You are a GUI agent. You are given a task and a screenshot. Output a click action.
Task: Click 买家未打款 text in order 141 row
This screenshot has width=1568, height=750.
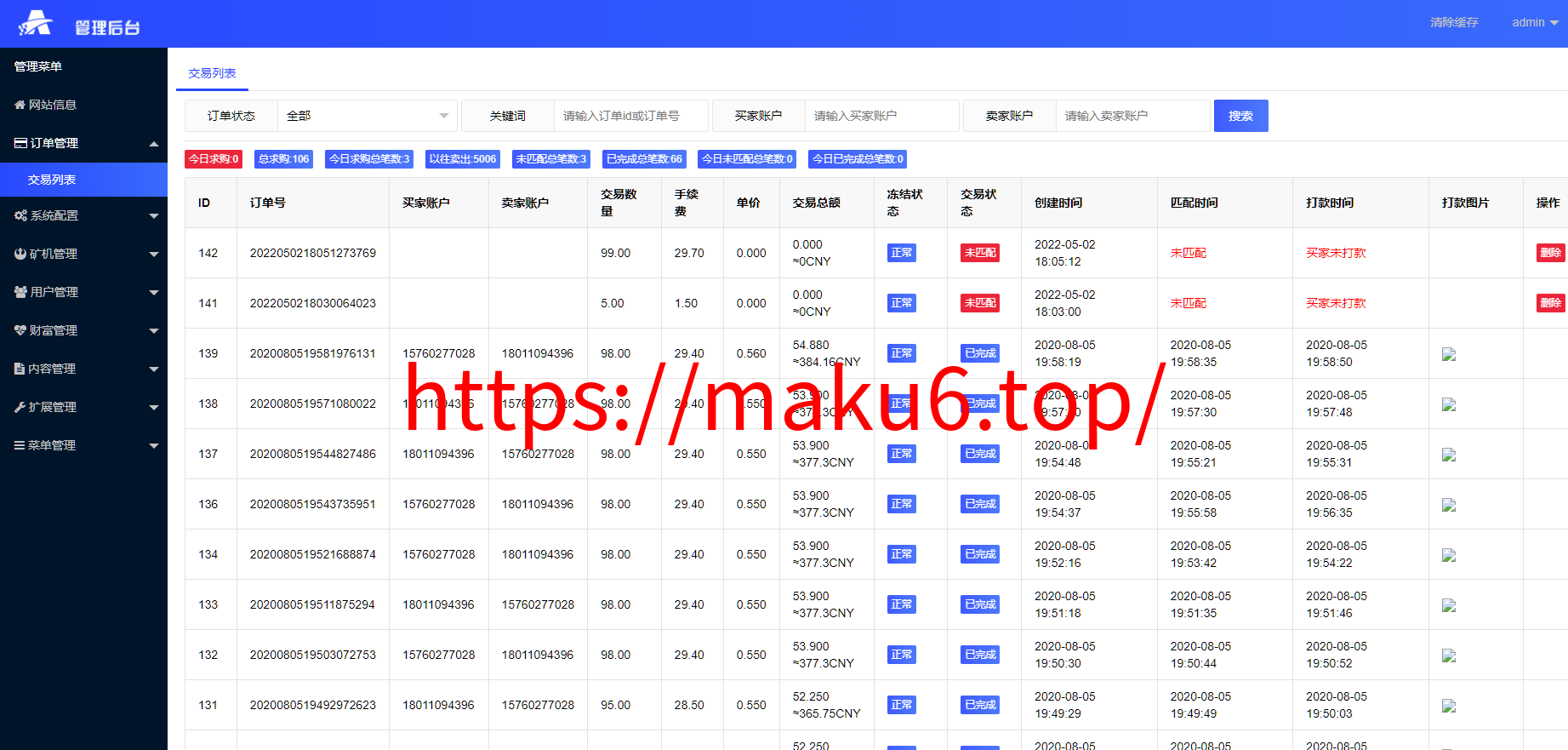[1336, 303]
